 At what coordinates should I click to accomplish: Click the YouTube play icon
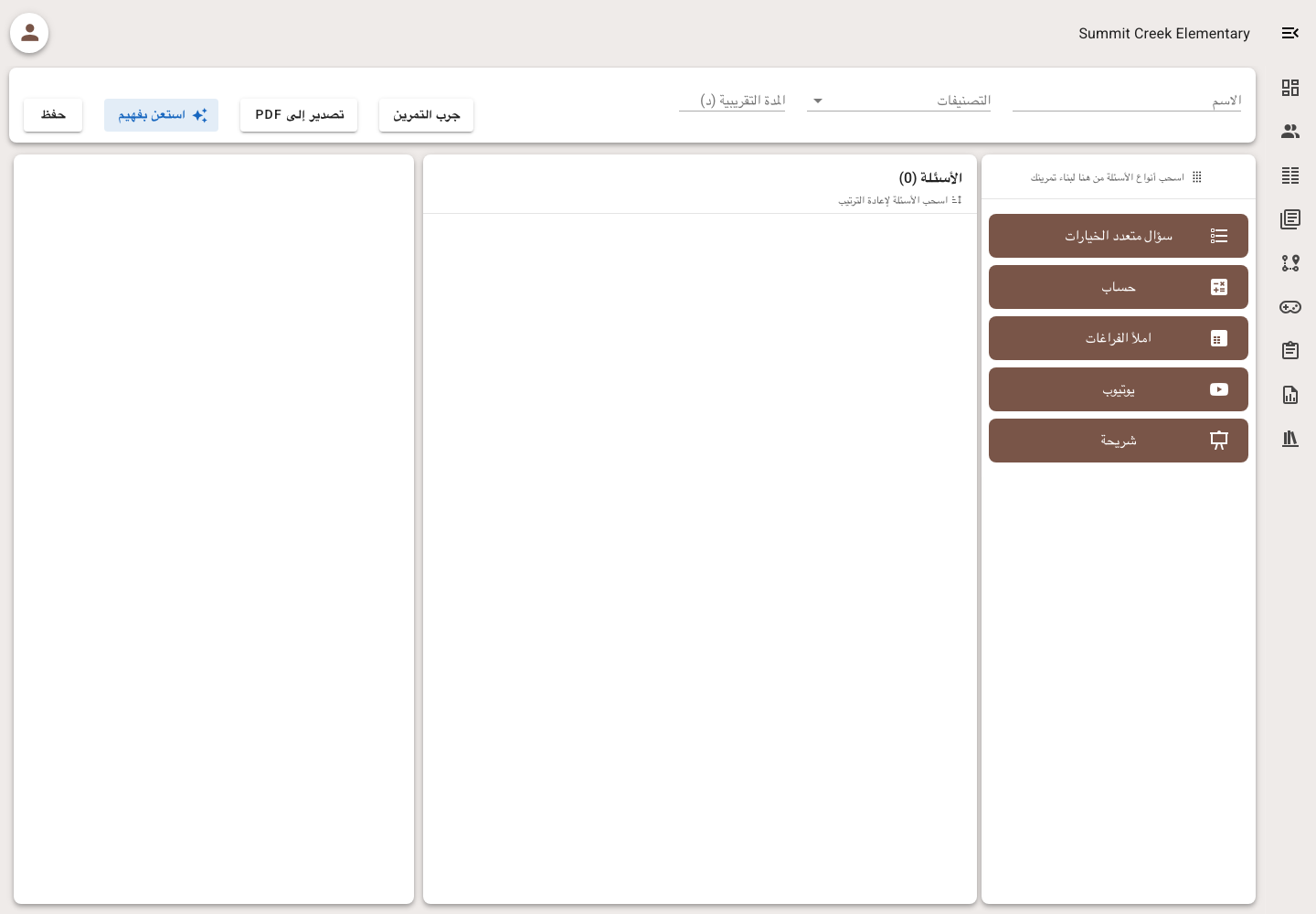point(1219,389)
